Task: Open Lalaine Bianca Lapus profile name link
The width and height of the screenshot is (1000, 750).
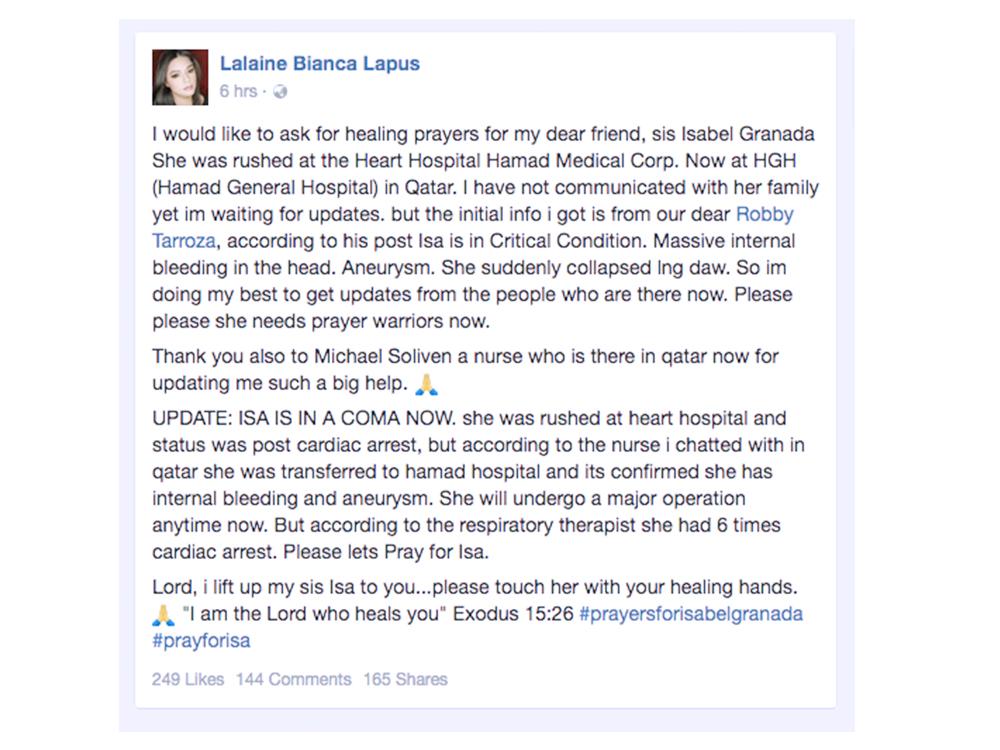Action: [319, 64]
